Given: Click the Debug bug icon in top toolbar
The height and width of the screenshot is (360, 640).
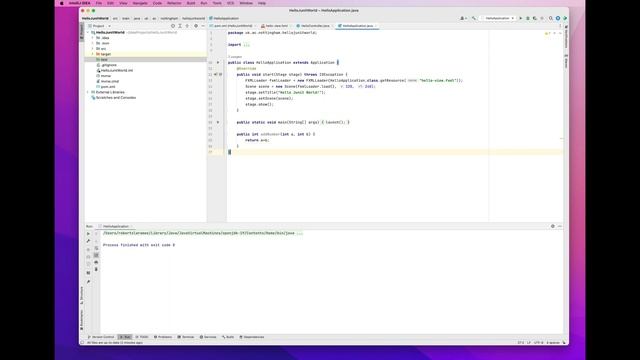Looking at the screenshot, I should tap(528, 18).
